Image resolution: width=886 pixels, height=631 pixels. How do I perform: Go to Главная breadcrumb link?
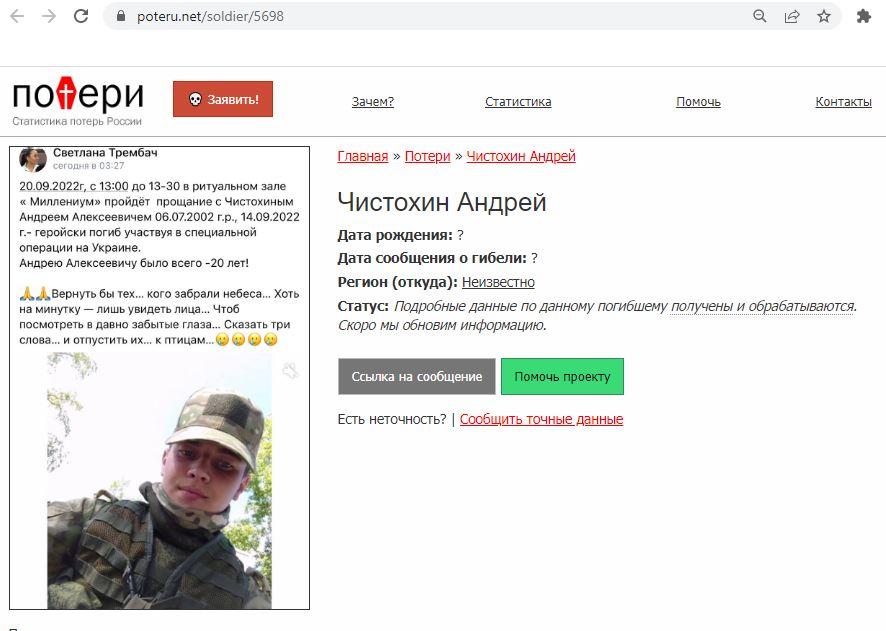363,156
